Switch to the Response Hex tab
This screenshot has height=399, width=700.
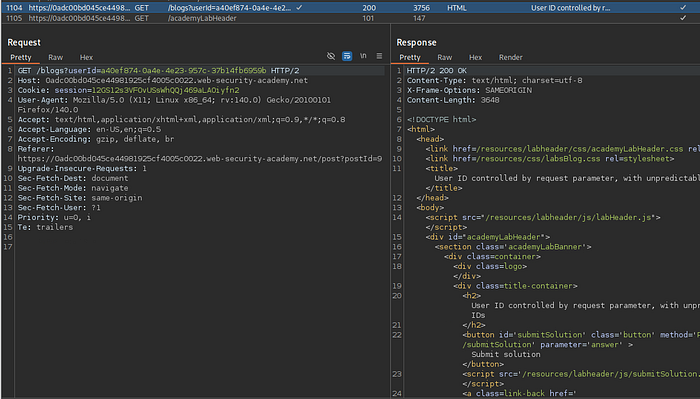tap(475, 57)
